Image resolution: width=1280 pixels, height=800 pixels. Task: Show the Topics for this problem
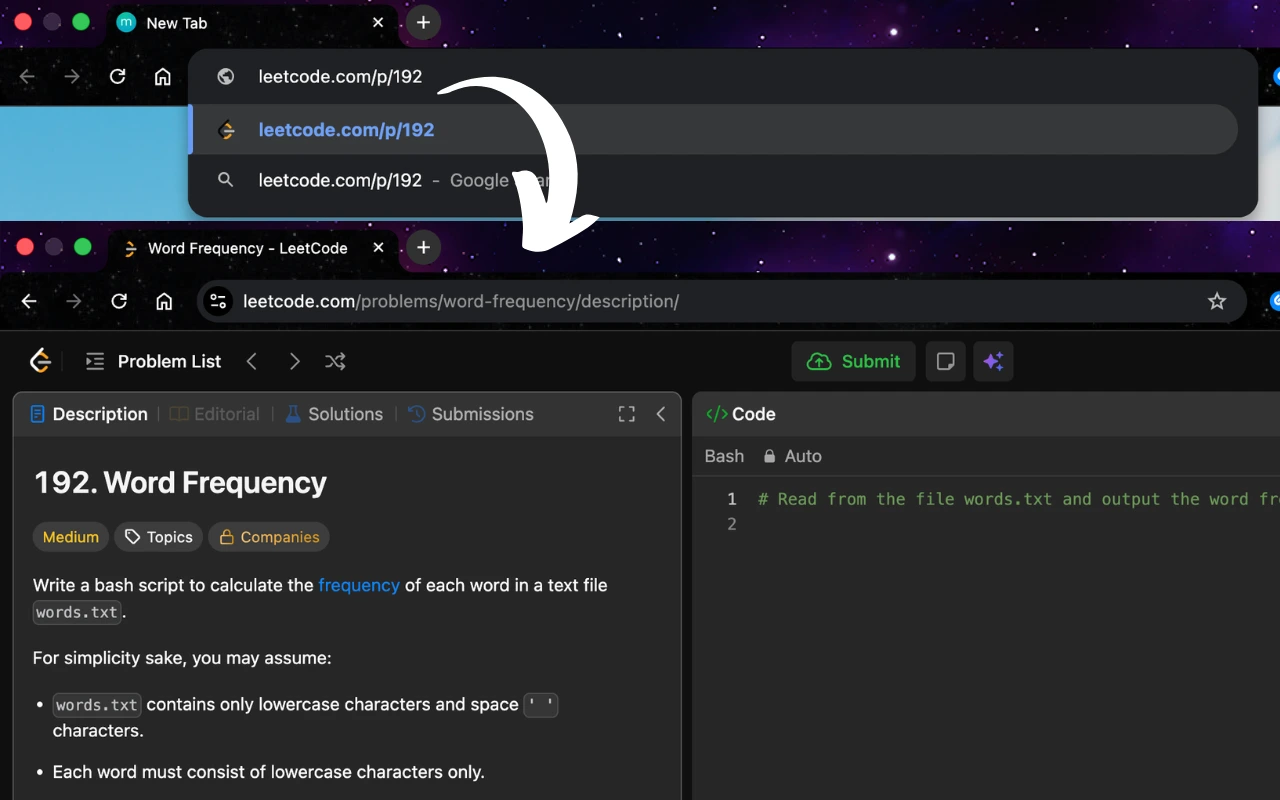[x=159, y=537]
